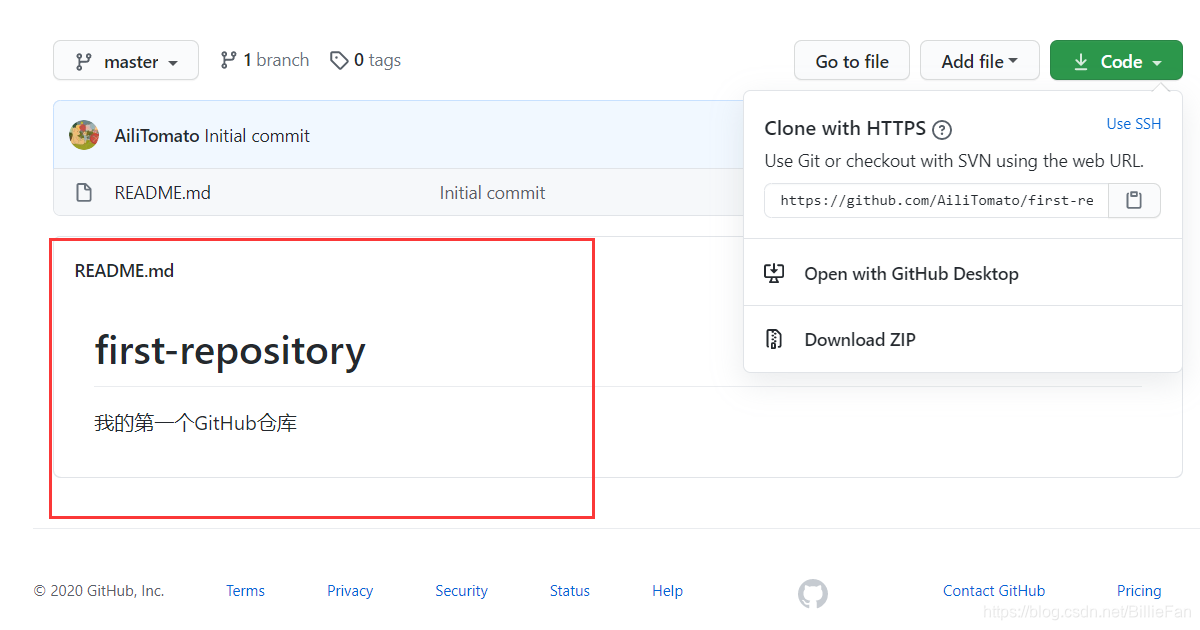Click the AiliTomato avatar image
Screen dimensions: 1200x630
point(84,135)
